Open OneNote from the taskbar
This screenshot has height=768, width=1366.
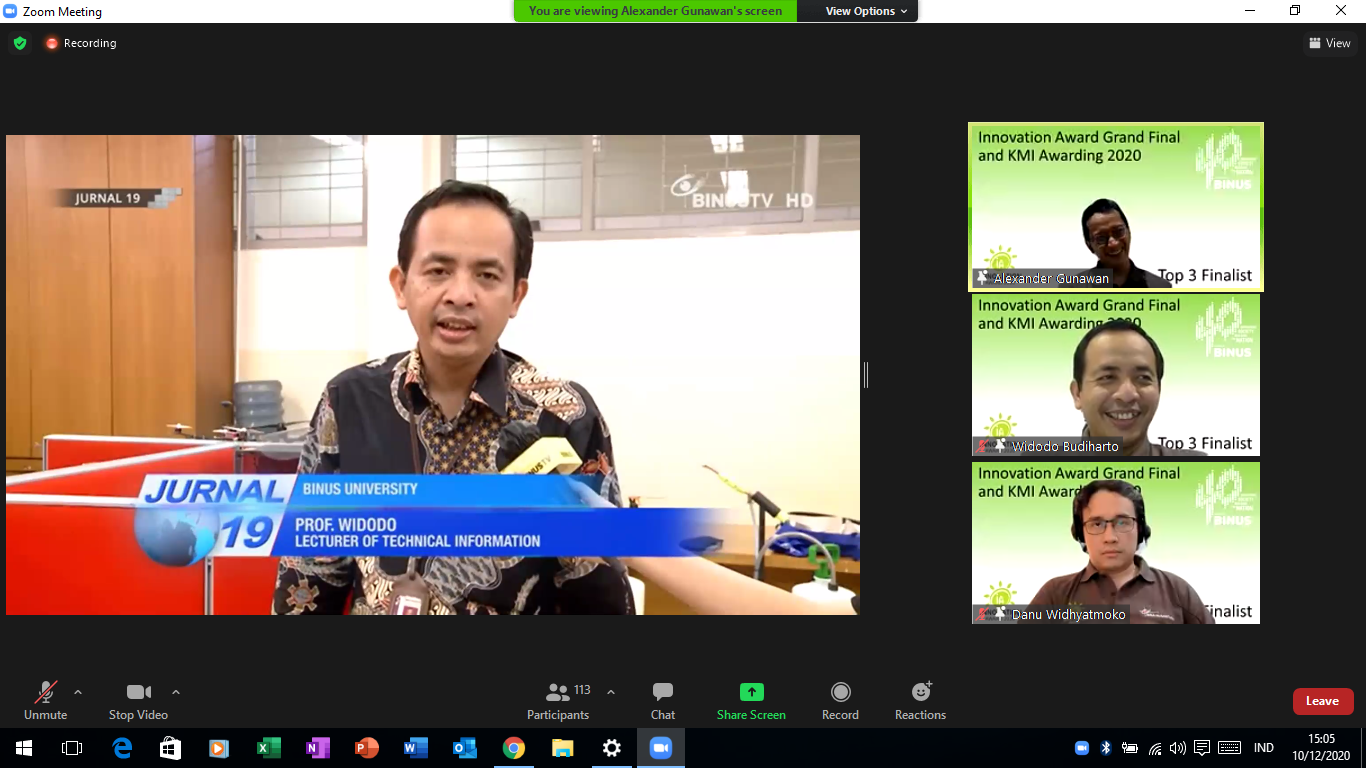pos(318,748)
